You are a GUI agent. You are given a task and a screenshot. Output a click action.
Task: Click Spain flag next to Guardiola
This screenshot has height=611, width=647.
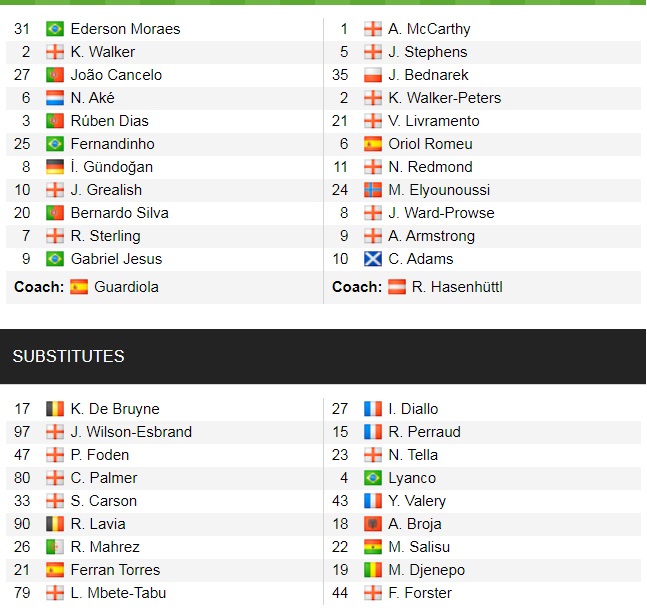(x=79, y=287)
